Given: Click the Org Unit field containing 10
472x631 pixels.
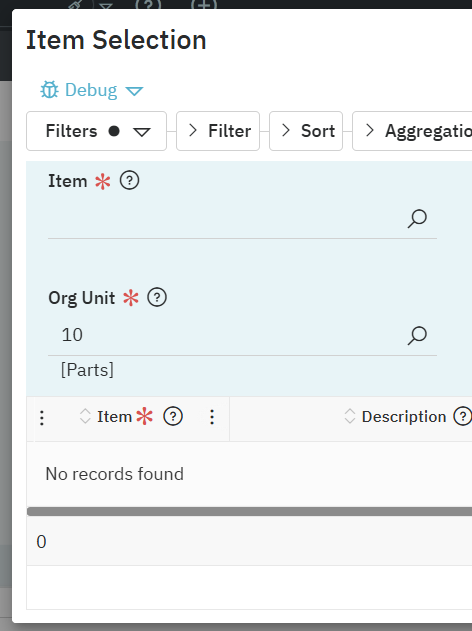Looking at the screenshot, I should [227, 335].
